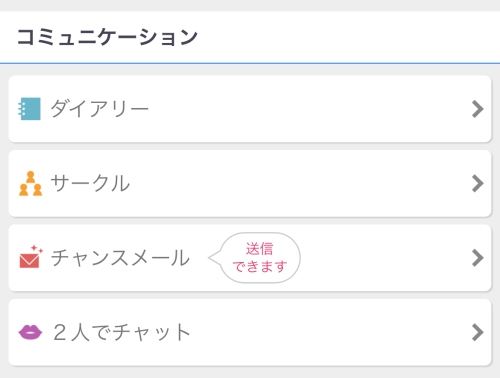Select the サークル menu label

pyautogui.click(x=90, y=183)
